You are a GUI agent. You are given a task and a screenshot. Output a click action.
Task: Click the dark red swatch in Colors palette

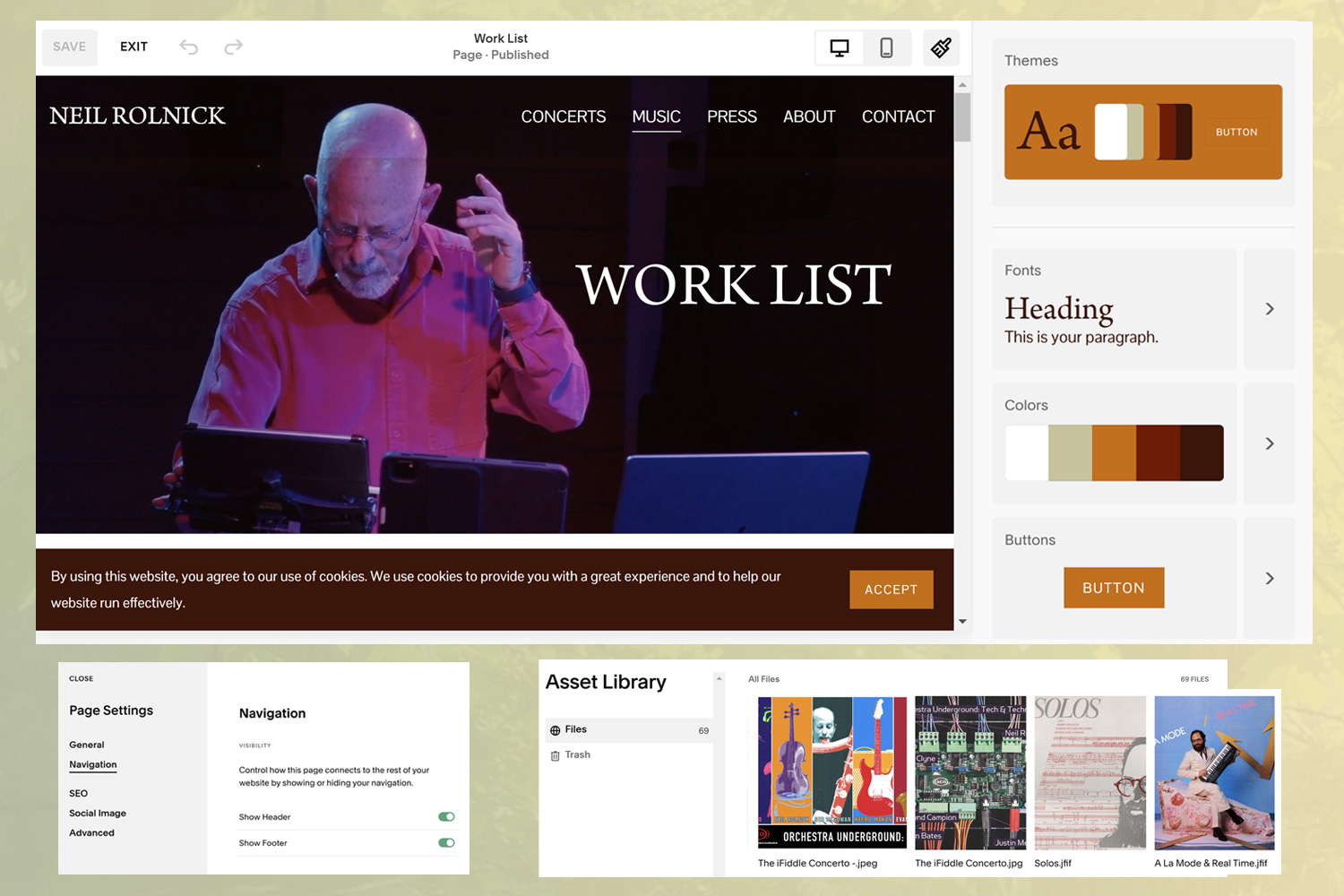point(1158,452)
